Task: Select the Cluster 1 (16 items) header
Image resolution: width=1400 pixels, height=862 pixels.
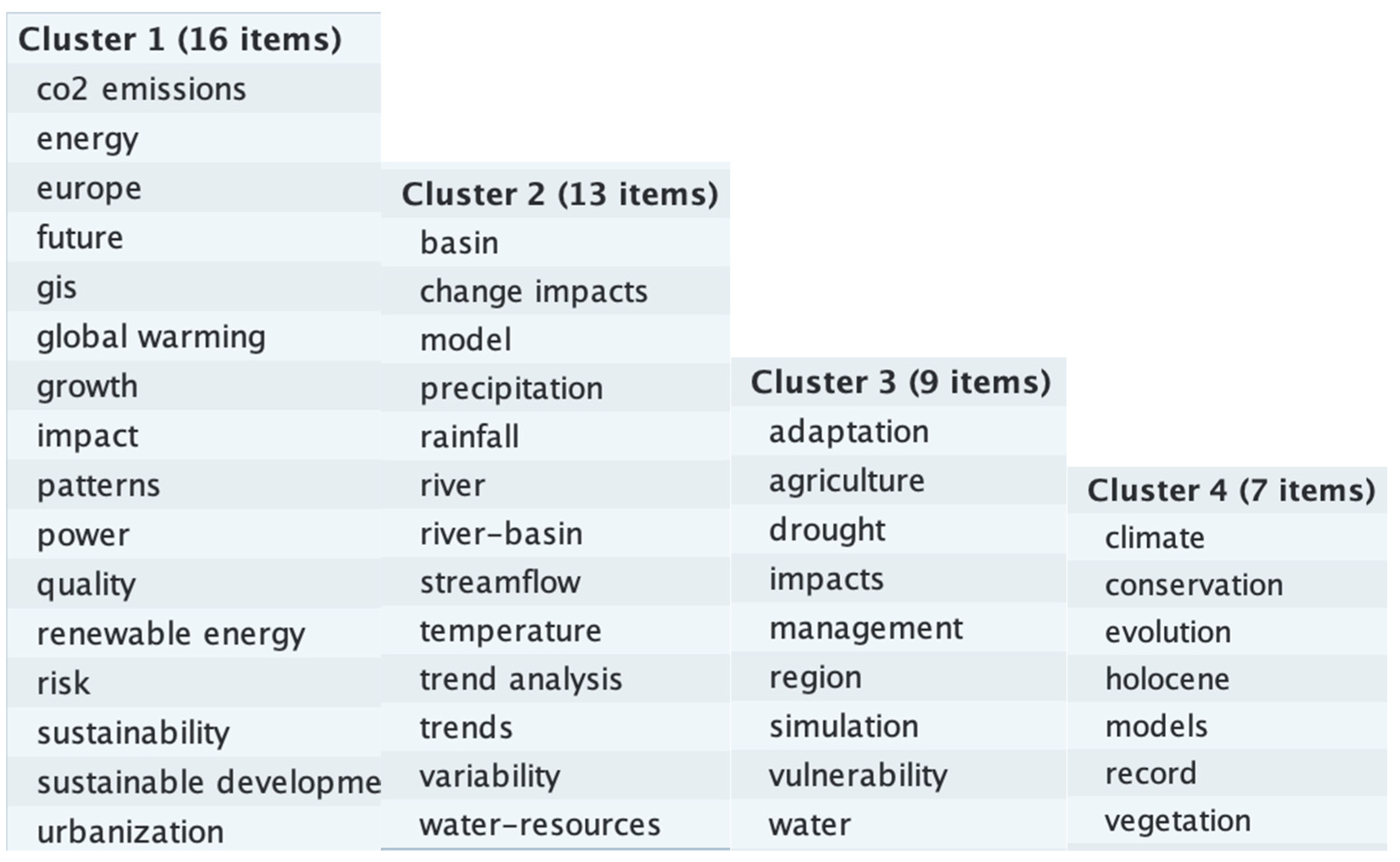Action: coord(194,39)
